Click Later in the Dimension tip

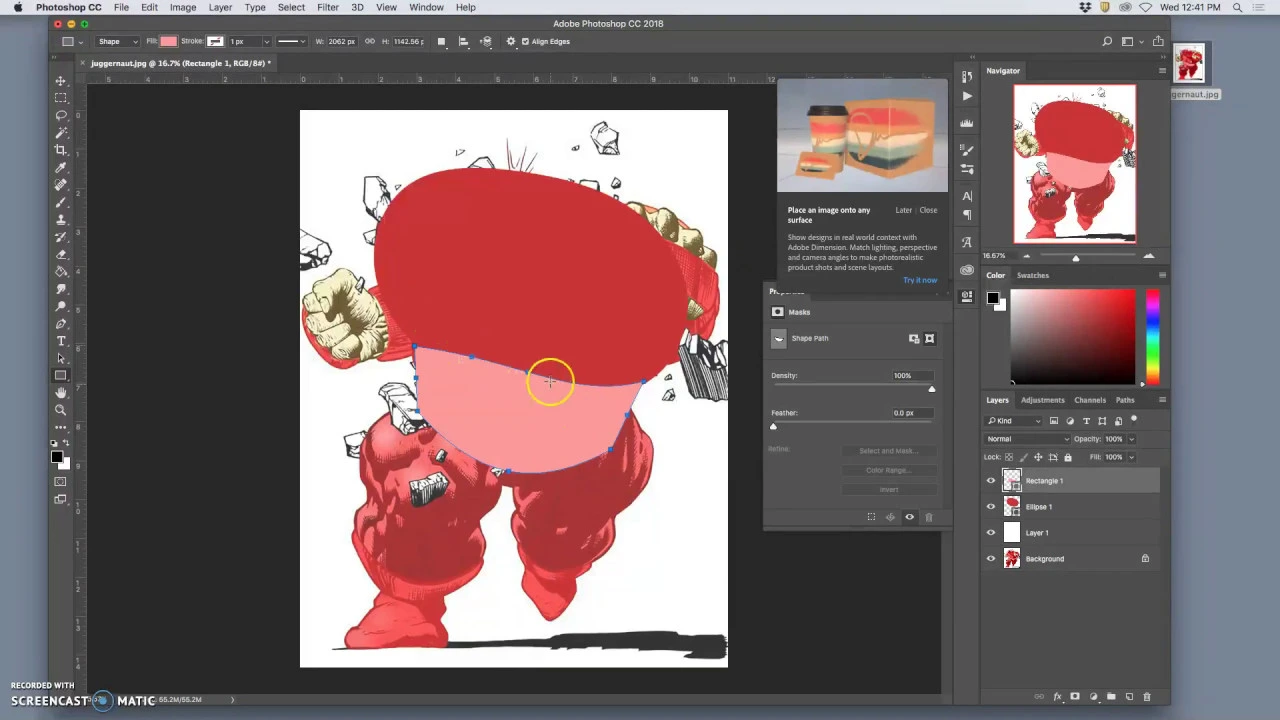tap(904, 210)
